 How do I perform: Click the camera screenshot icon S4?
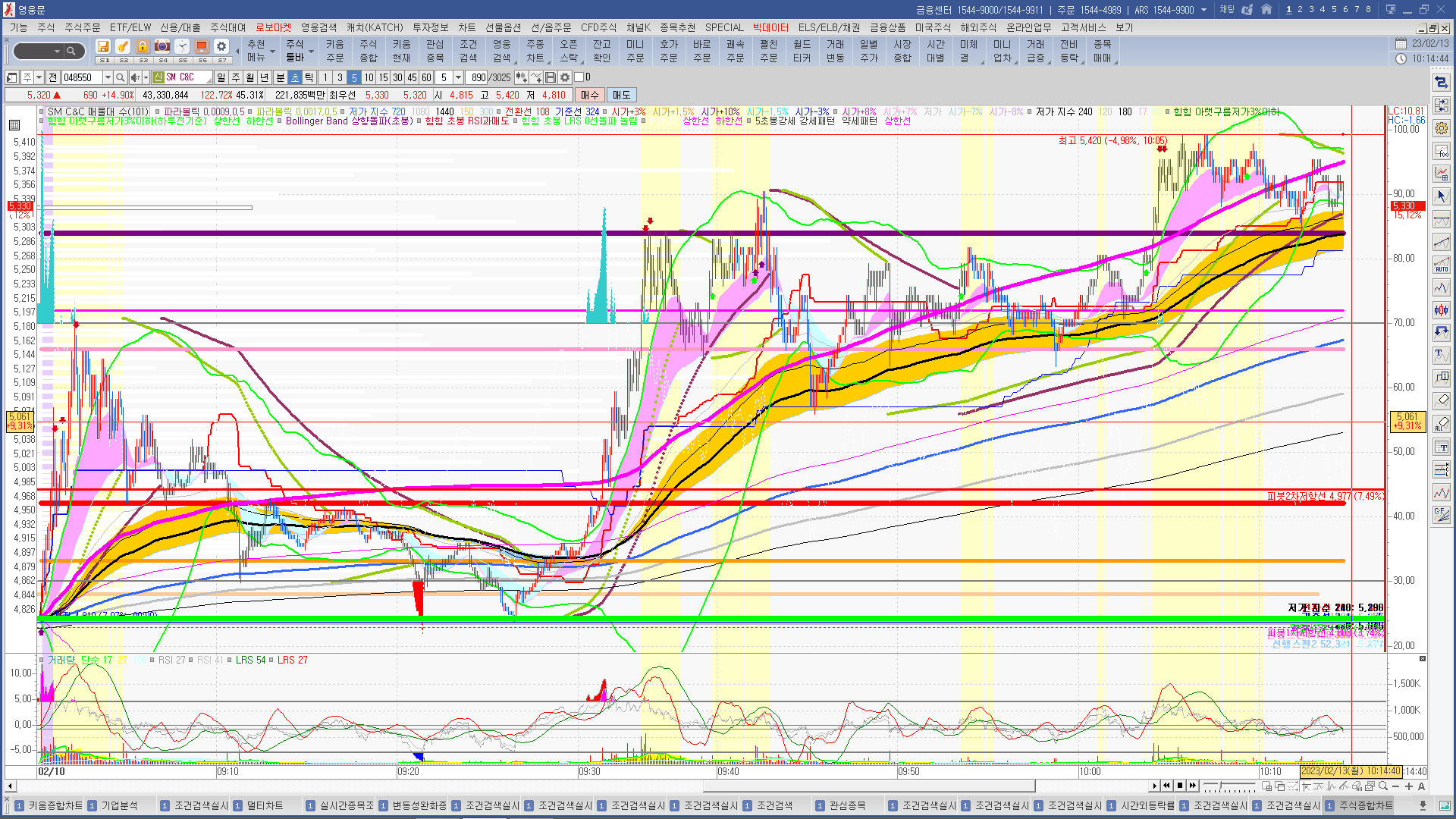pyautogui.click(x=162, y=47)
